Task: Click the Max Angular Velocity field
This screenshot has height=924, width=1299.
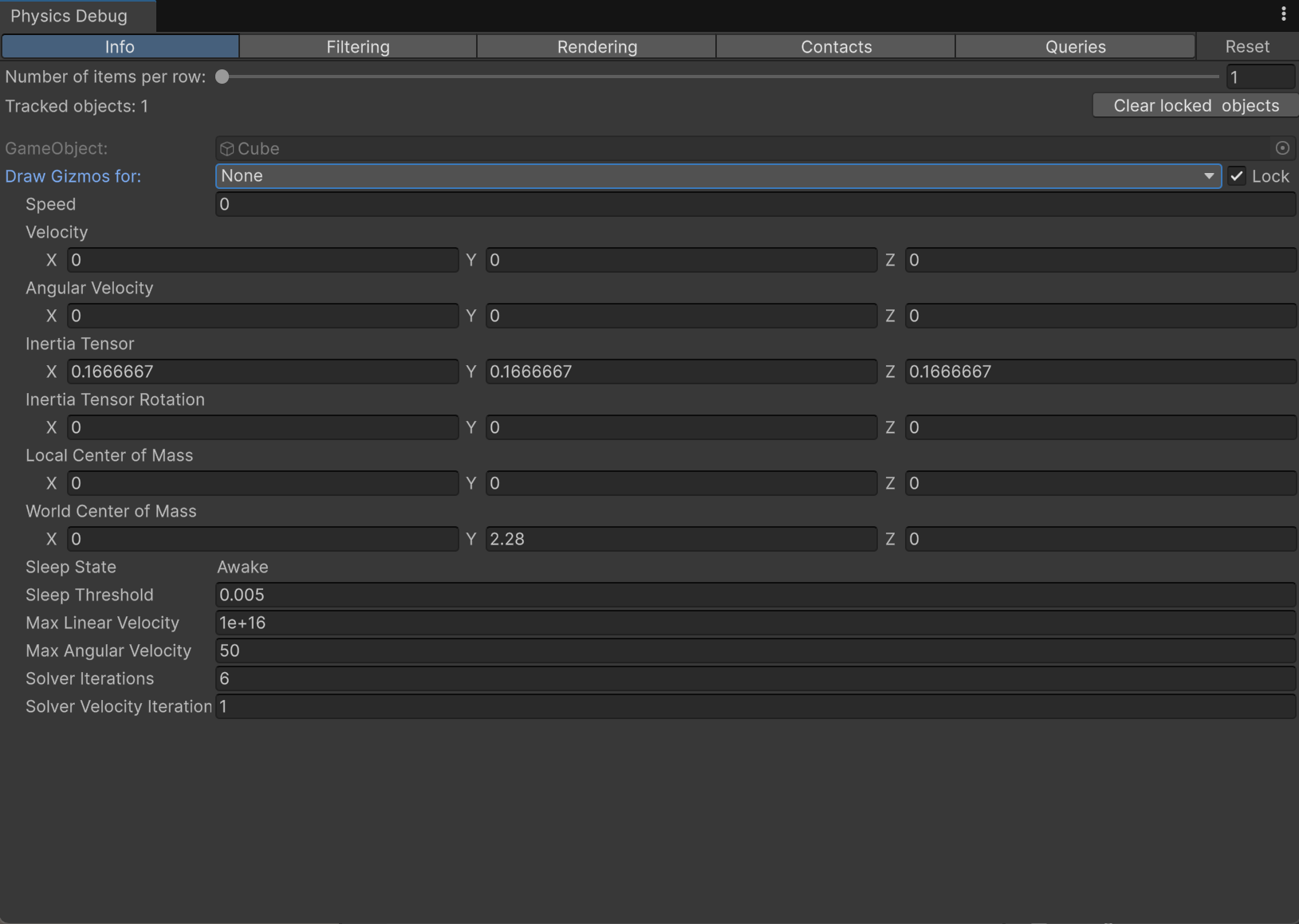Action: pos(754,651)
